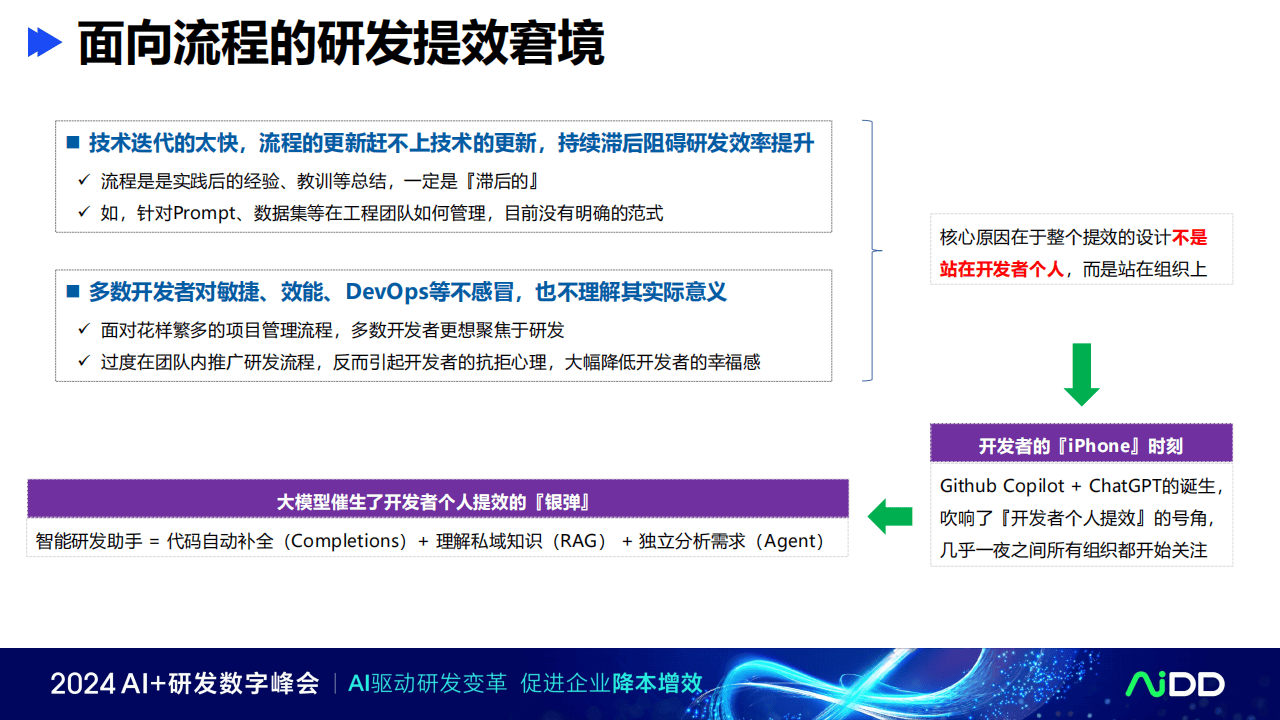
Task: Click the line 几乎一夜之间所有组织都开始关注
Action: (x=1073, y=549)
